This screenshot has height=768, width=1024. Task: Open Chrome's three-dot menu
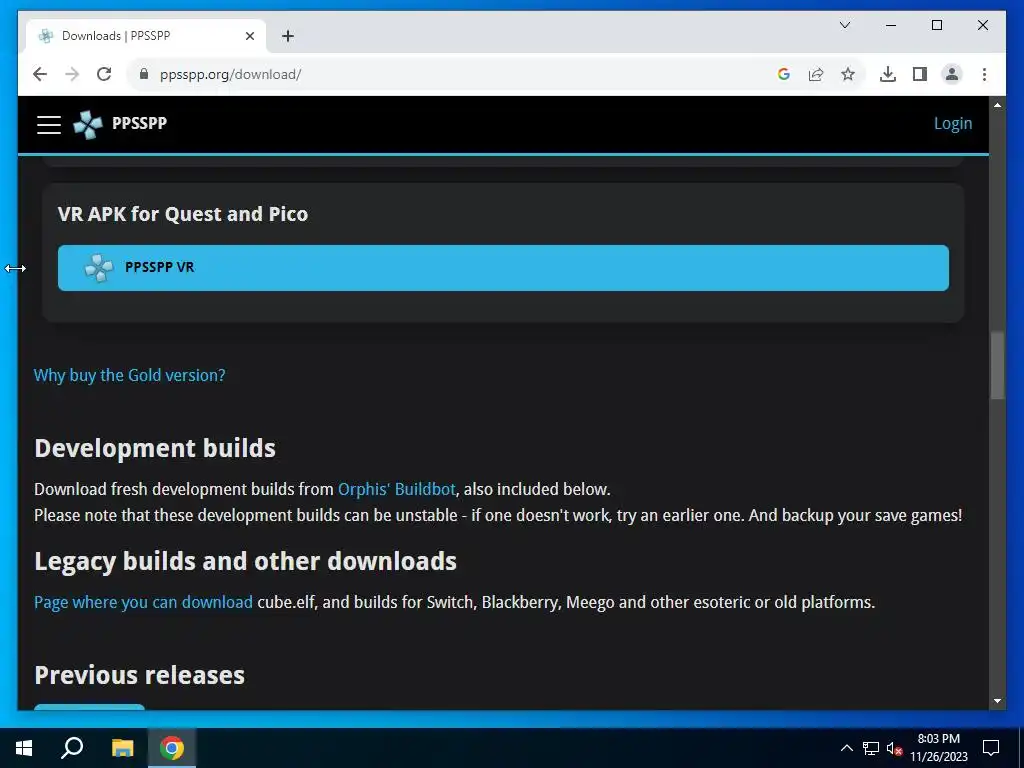coord(984,74)
